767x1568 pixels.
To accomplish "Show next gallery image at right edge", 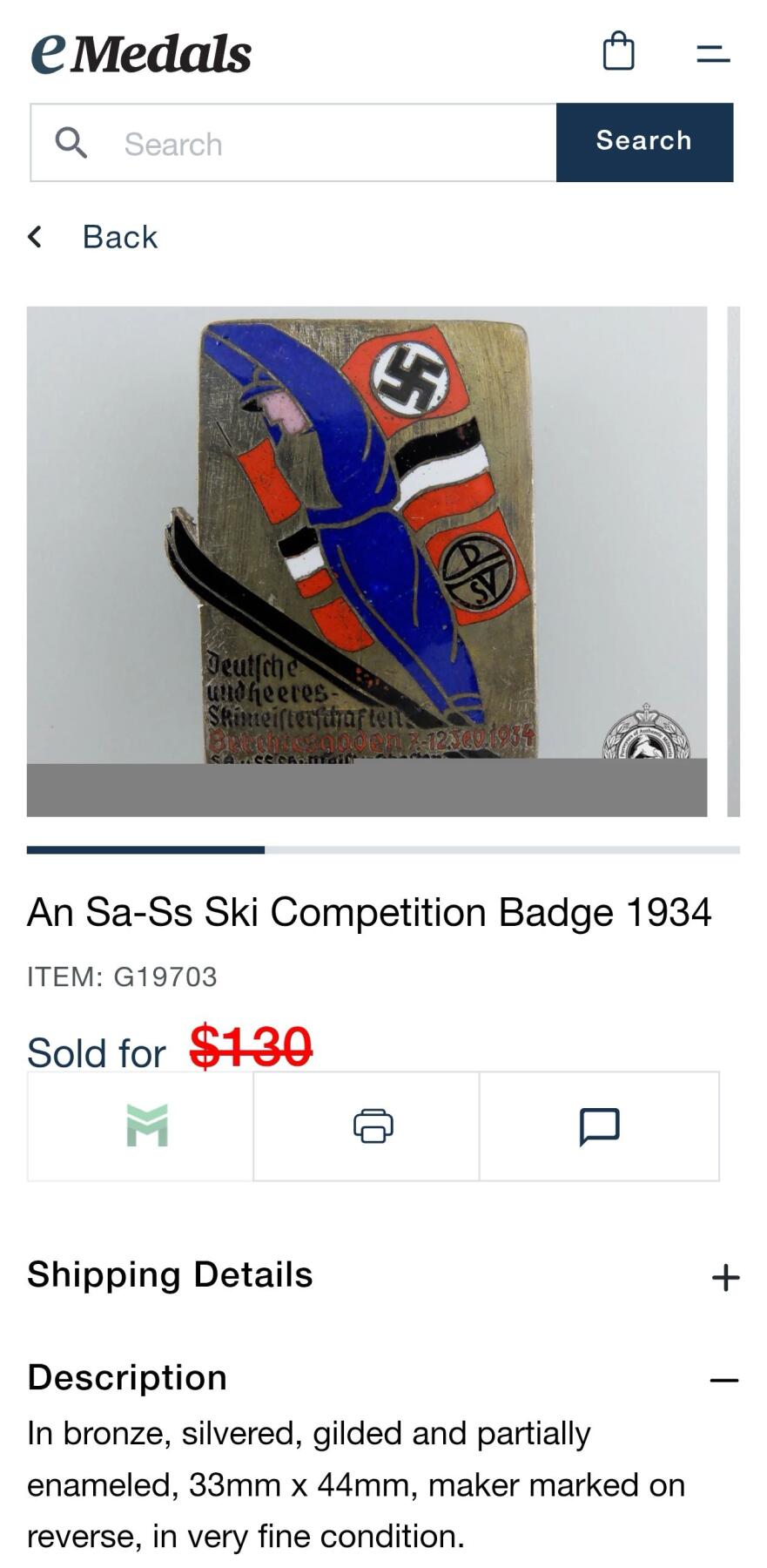I will click(733, 561).
